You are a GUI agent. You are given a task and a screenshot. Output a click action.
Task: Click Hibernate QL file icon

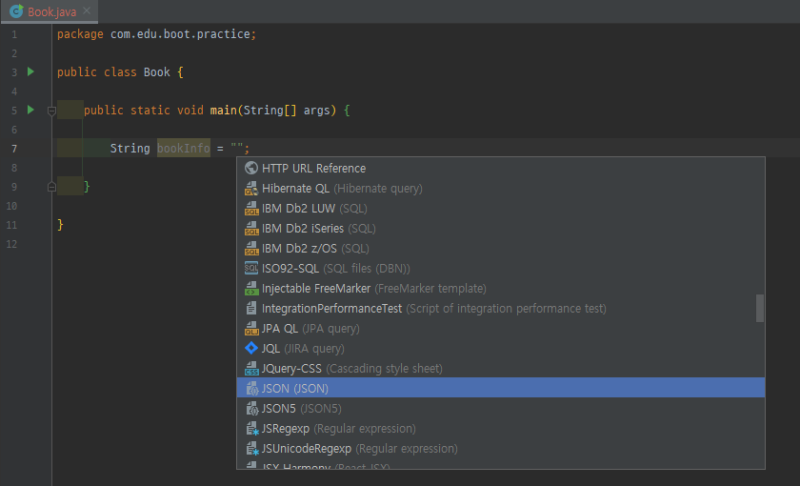click(x=251, y=188)
